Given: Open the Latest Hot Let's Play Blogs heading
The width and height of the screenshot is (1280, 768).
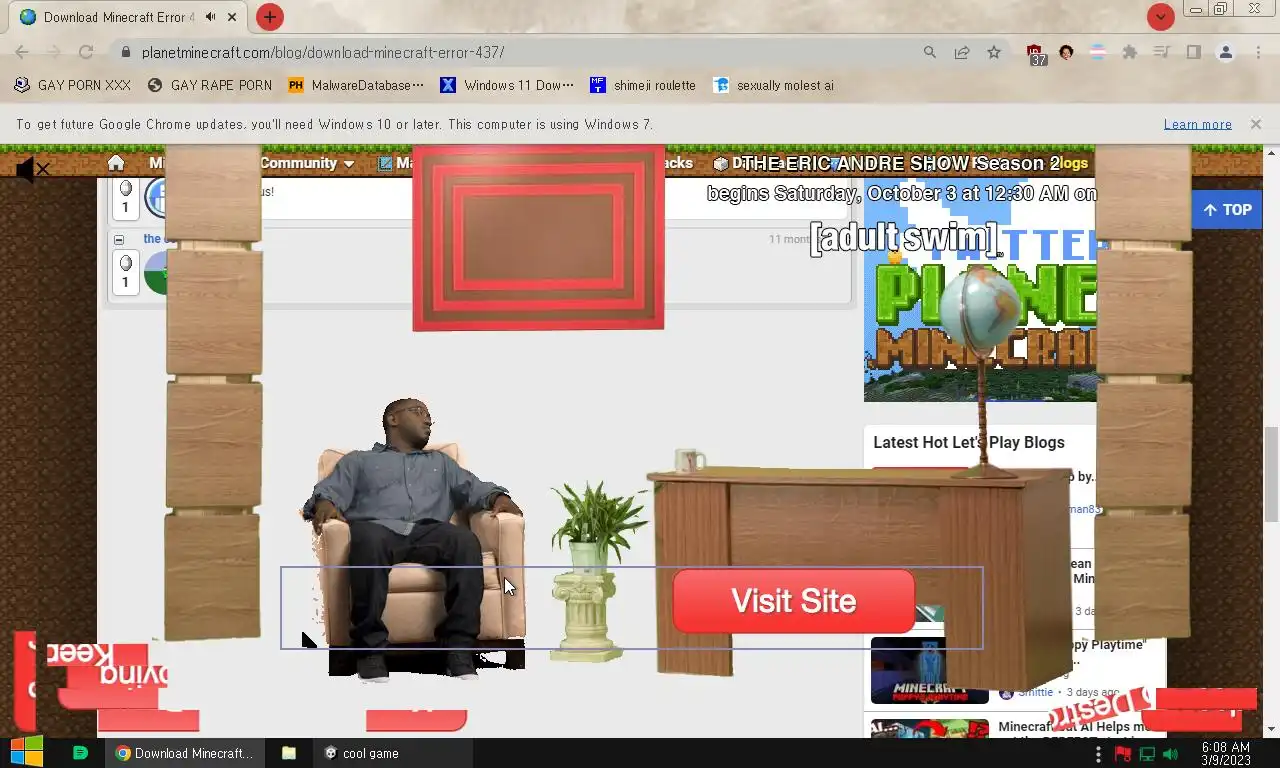Looking at the screenshot, I should (969, 442).
